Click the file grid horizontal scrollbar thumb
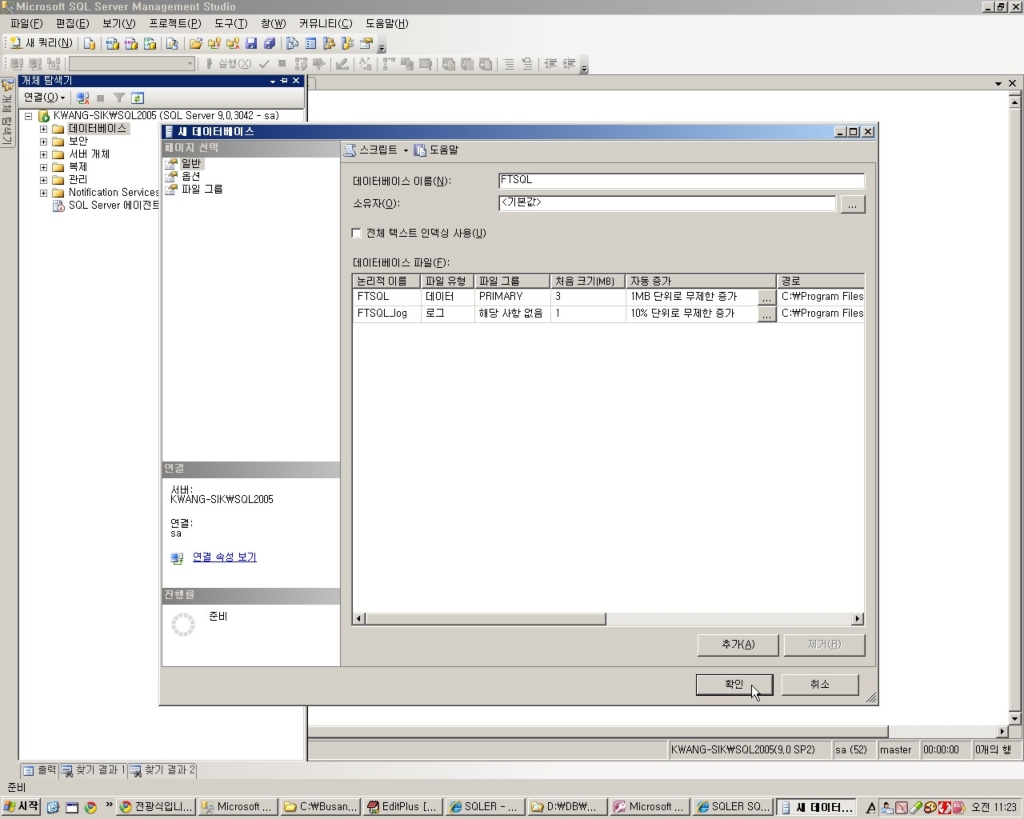 (x=485, y=618)
